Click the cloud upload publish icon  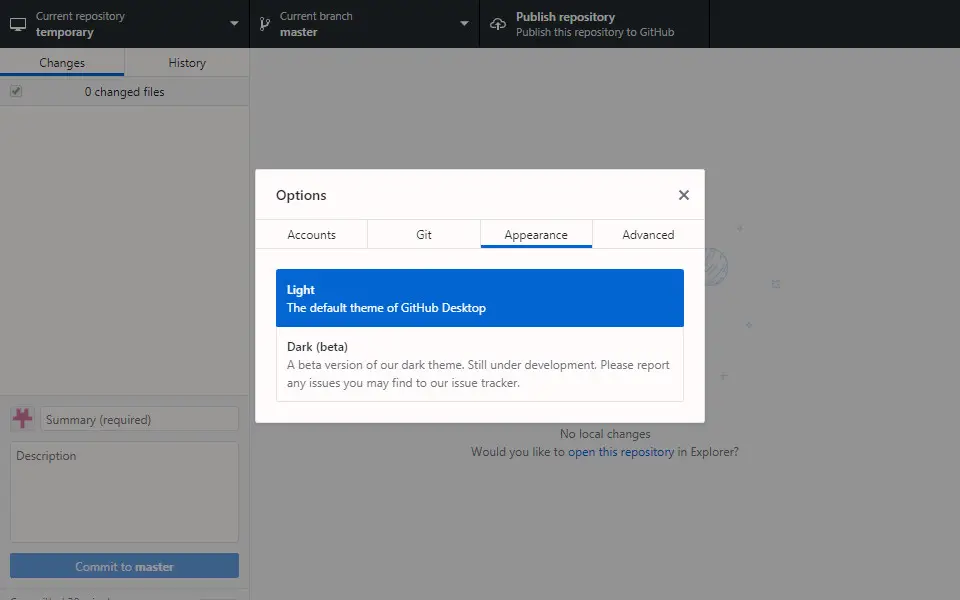pos(498,24)
